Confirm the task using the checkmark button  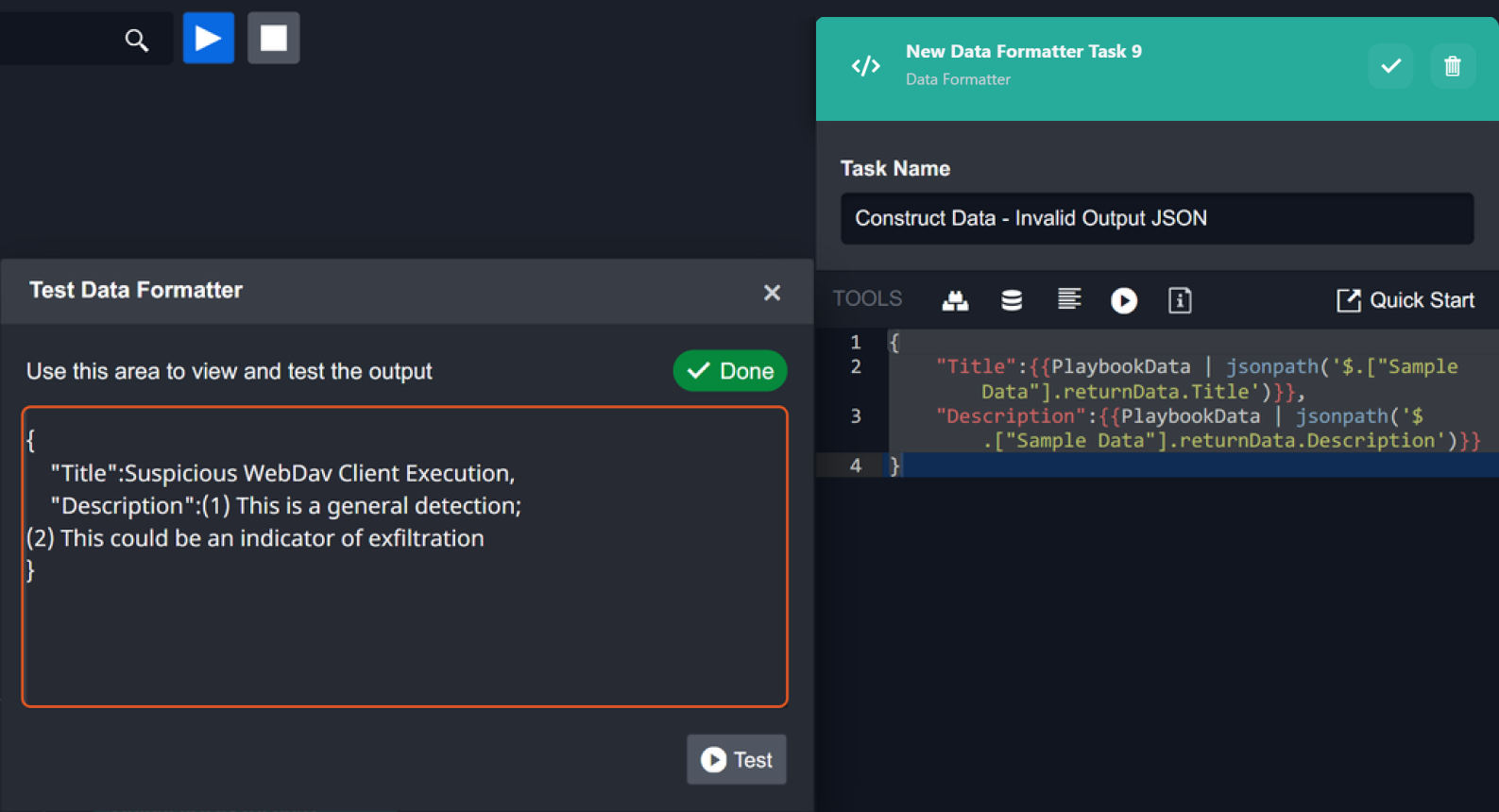(1389, 66)
